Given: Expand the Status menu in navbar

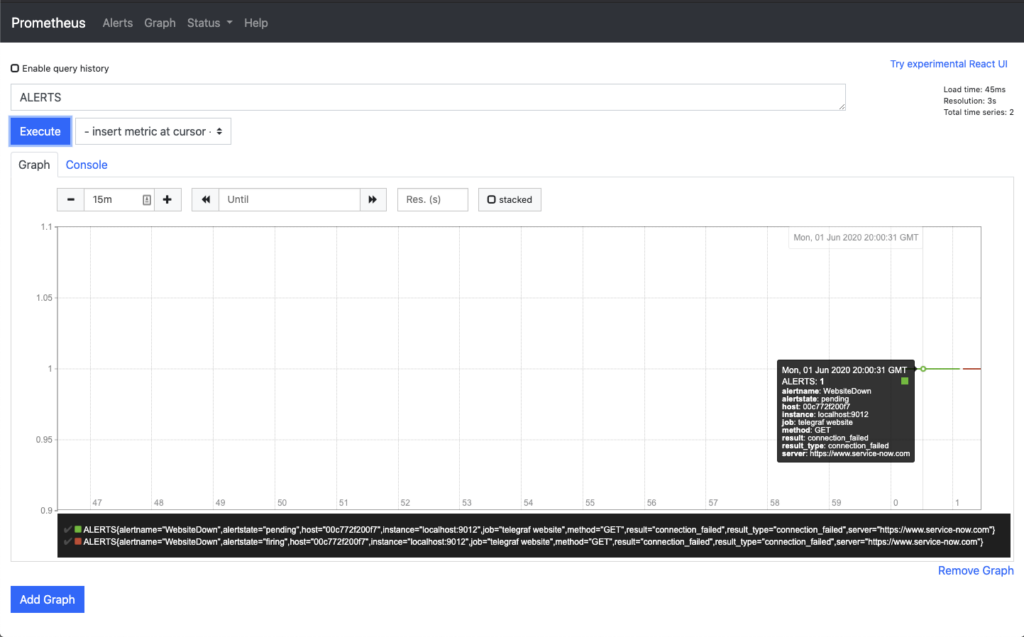Looking at the screenshot, I should coord(210,23).
